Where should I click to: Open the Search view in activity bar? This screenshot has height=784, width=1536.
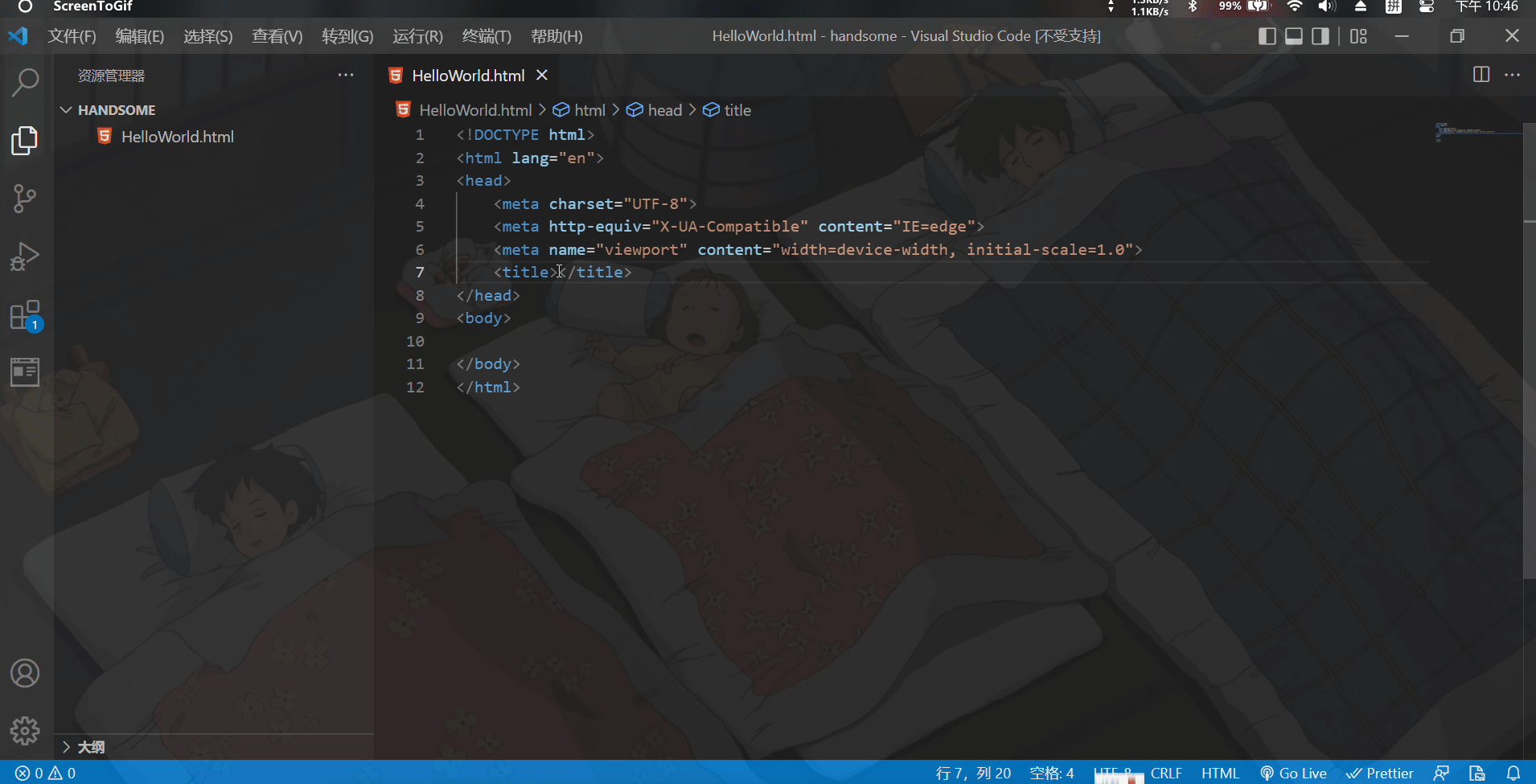pos(25,81)
